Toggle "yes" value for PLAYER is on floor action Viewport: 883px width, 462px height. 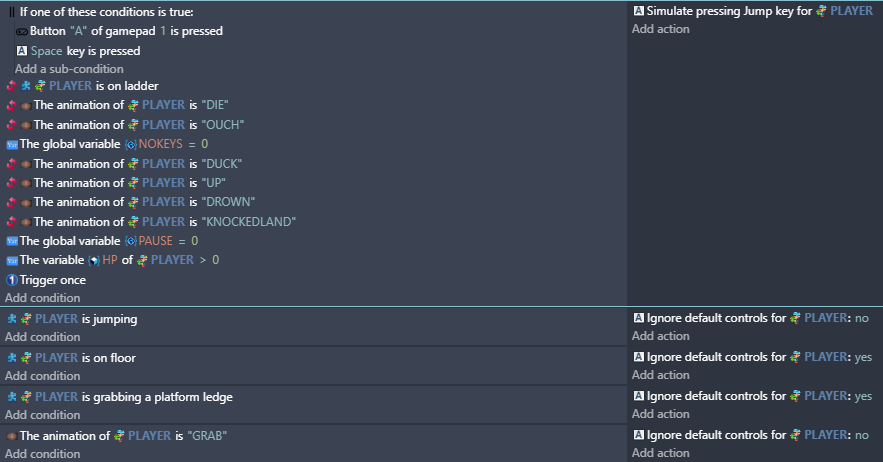[863, 357]
